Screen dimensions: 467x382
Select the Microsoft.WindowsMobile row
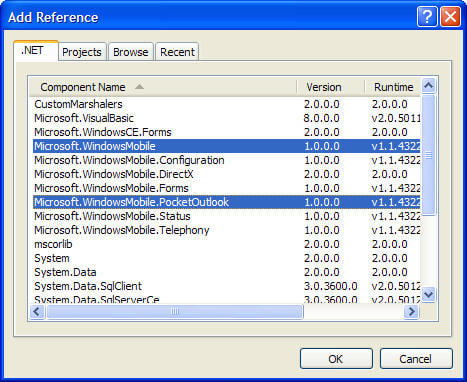(226, 146)
